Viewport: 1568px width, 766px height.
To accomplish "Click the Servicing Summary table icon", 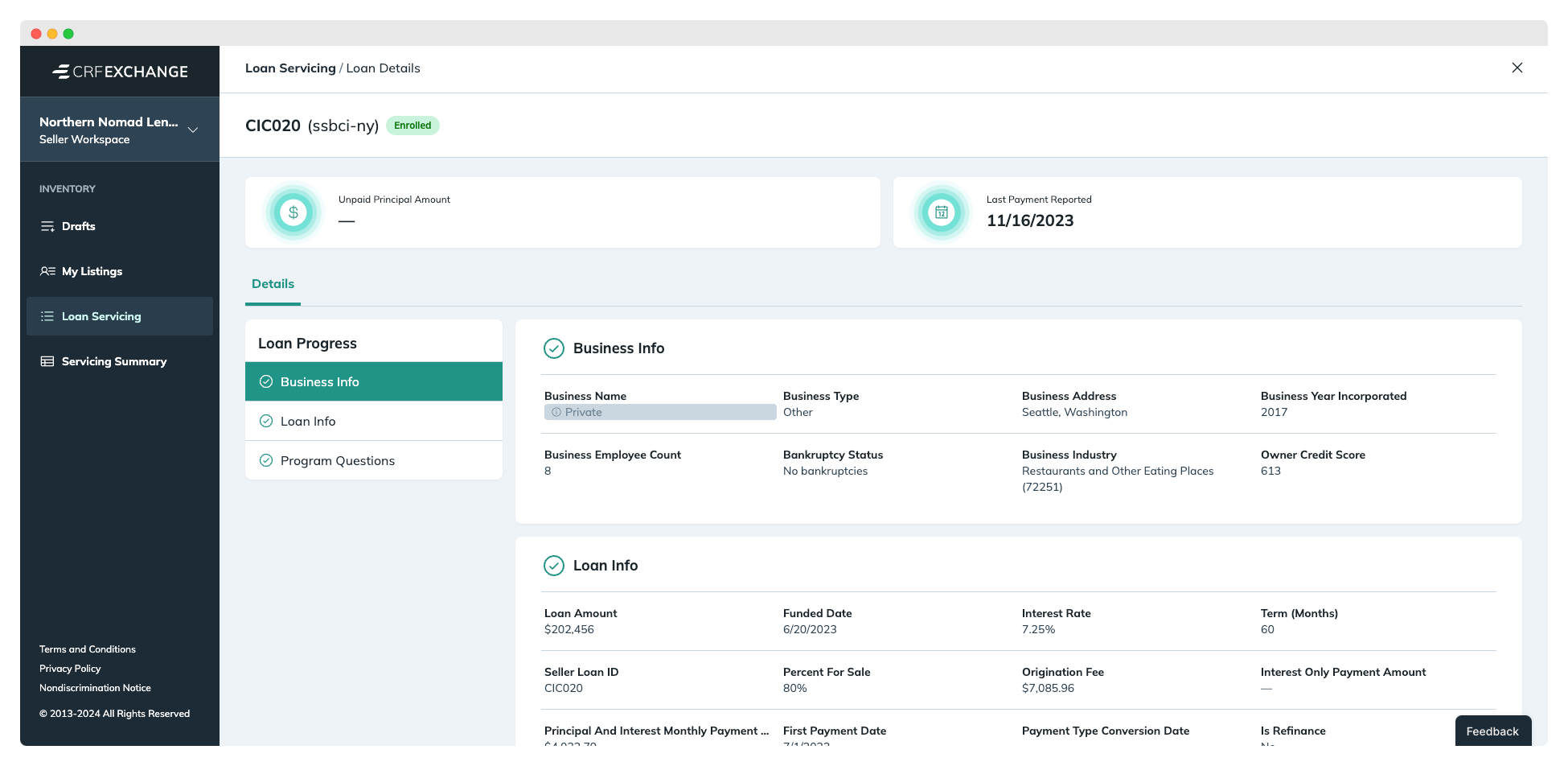I will (x=47, y=361).
